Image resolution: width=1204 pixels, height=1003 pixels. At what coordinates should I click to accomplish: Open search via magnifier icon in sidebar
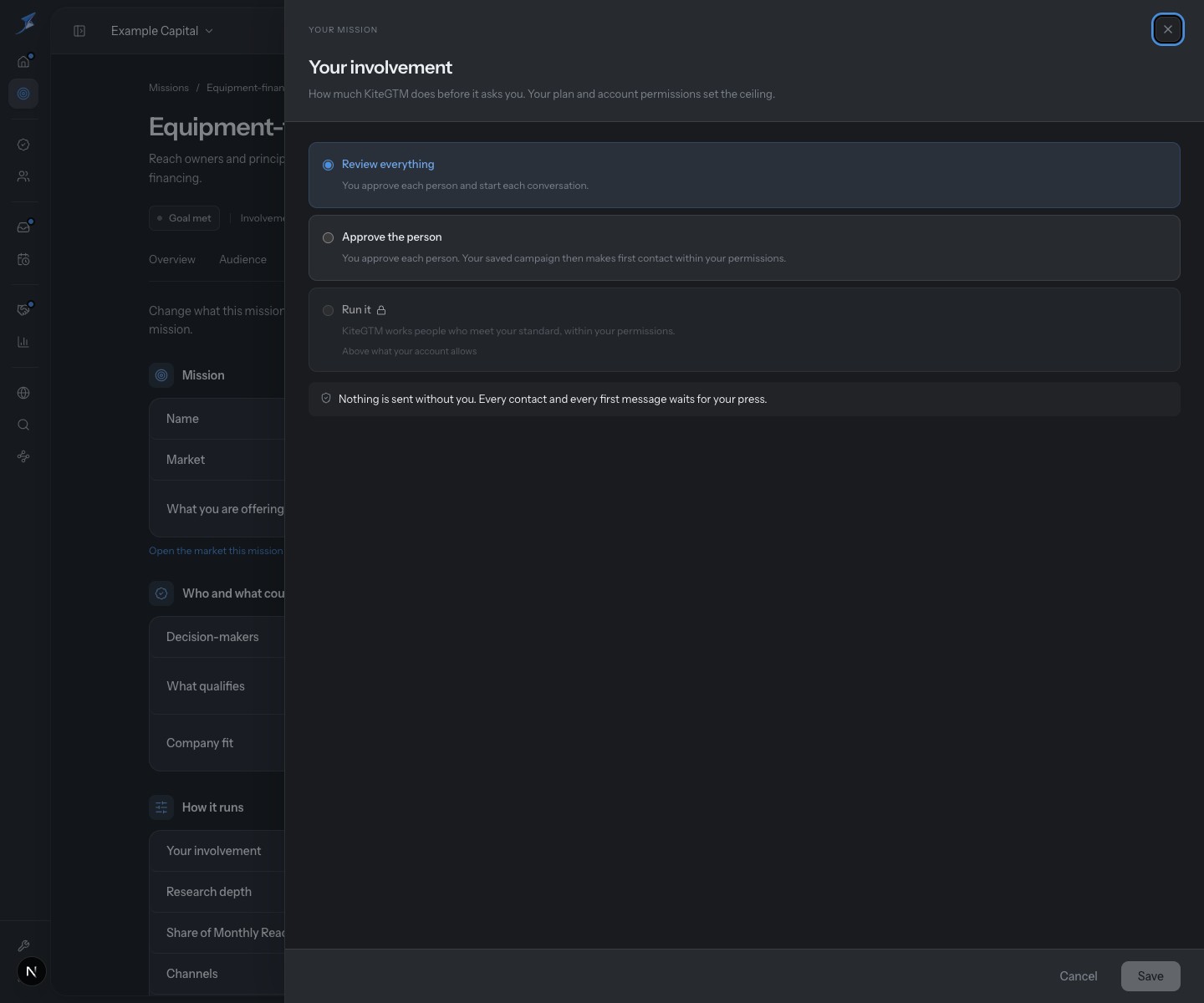[x=23, y=425]
